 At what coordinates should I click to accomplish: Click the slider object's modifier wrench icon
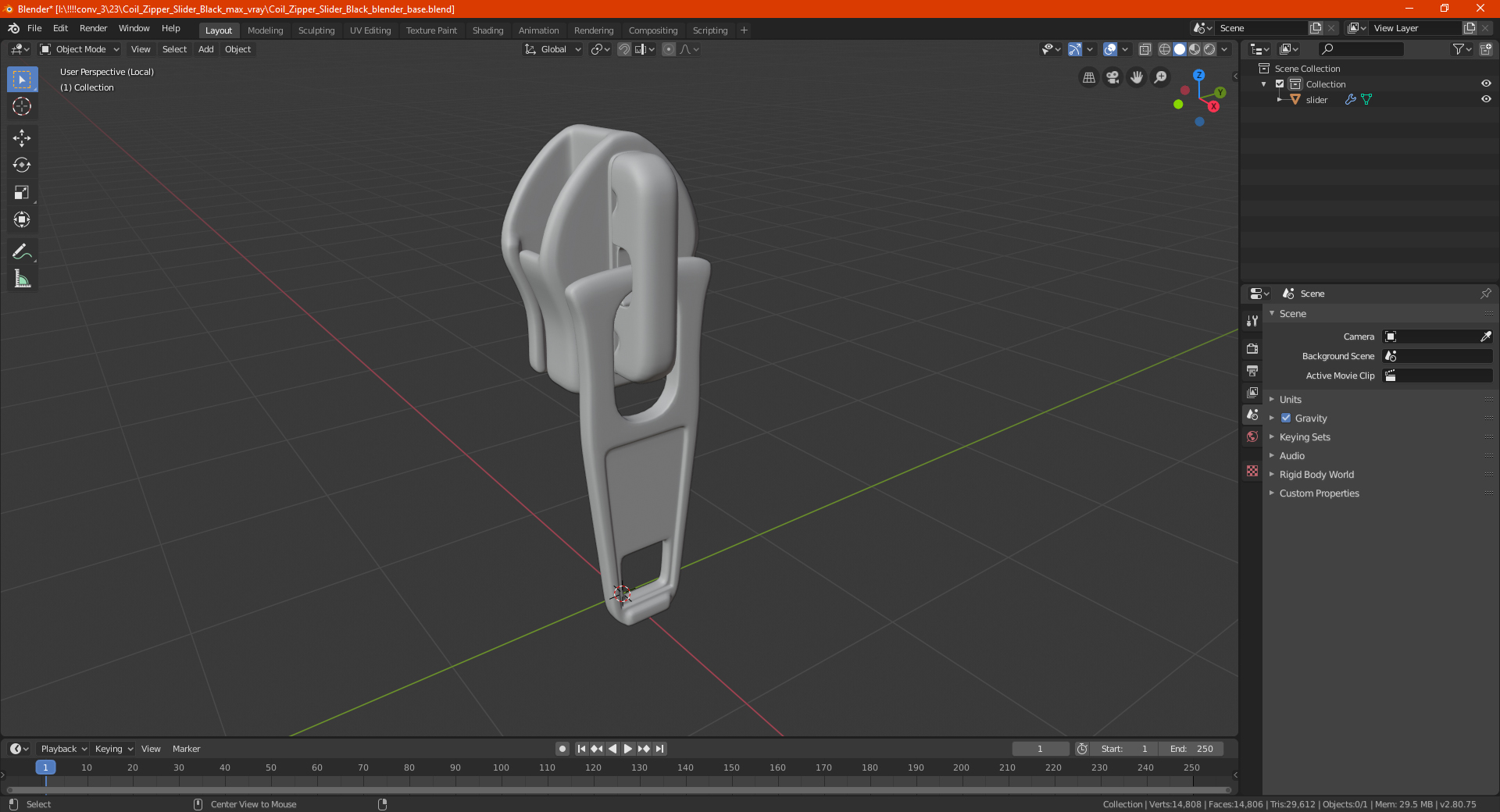1350,99
